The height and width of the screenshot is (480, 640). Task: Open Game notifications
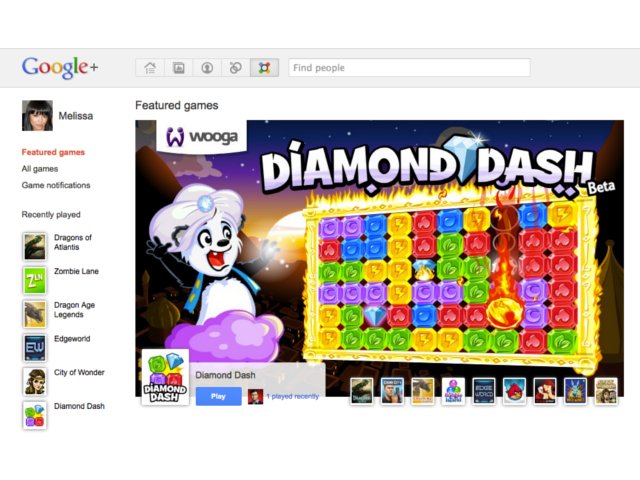point(56,185)
